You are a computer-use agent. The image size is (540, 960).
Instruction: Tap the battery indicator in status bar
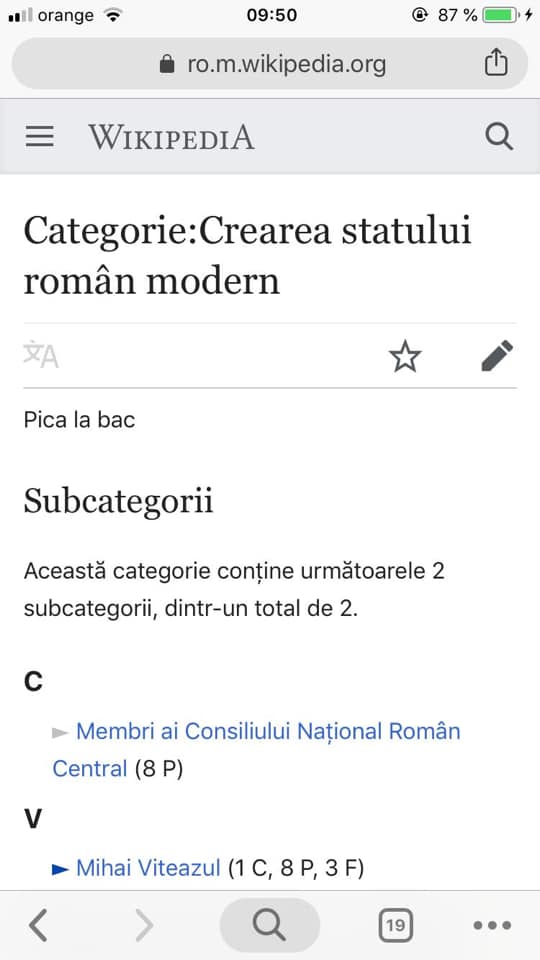(501, 15)
